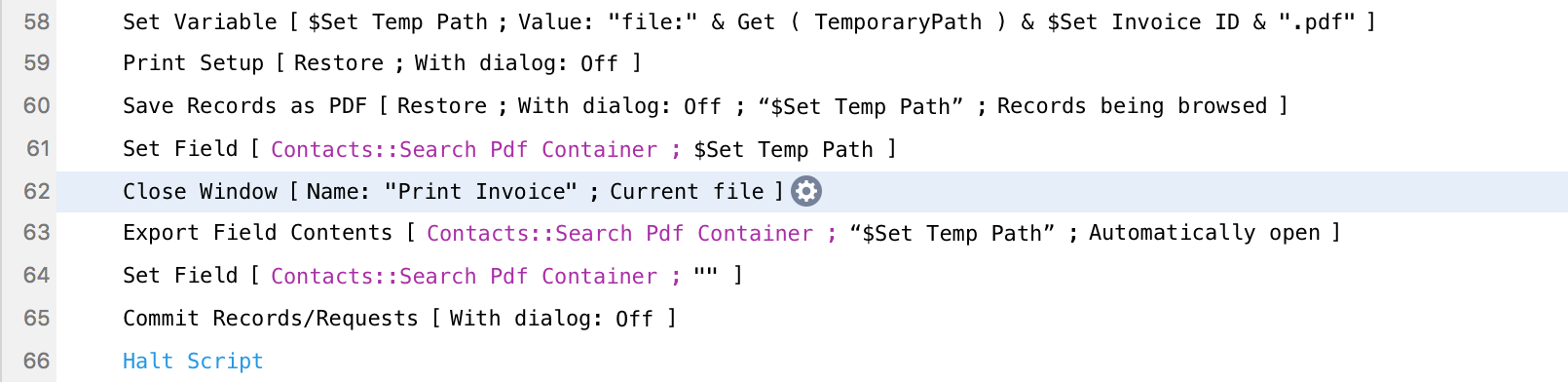Viewport: 1568px width, 382px height.
Task: Select the Commit Records/Requests step
Action: pos(399,319)
